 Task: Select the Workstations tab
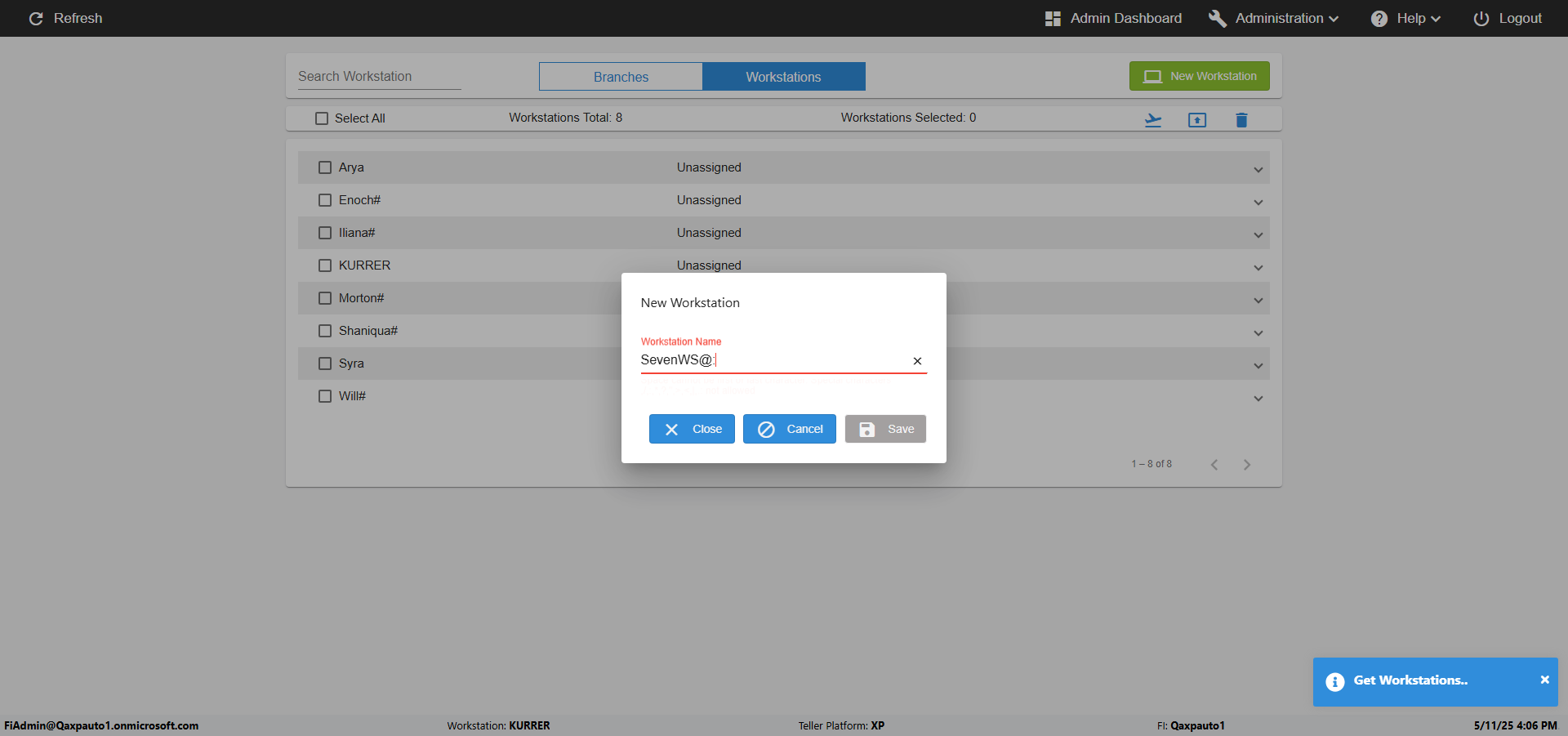click(783, 77)
